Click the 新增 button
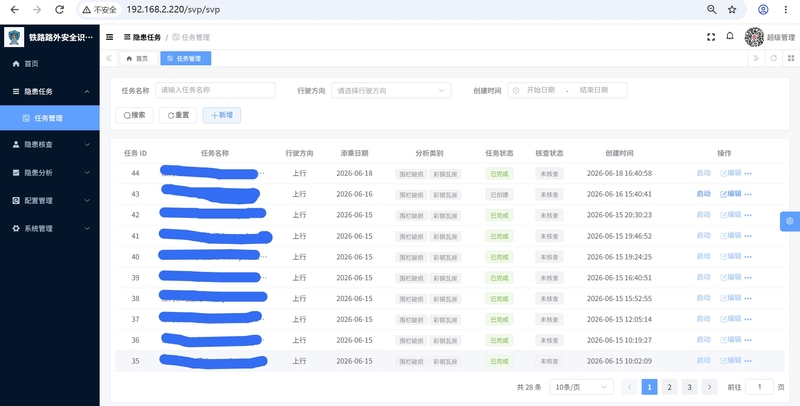Screen dimensions: 800x406 tap(222, 115)
